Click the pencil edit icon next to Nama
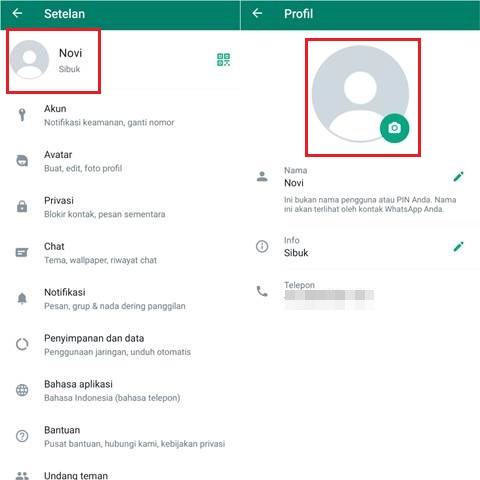The image size is (480, 480). pos(458,177)
